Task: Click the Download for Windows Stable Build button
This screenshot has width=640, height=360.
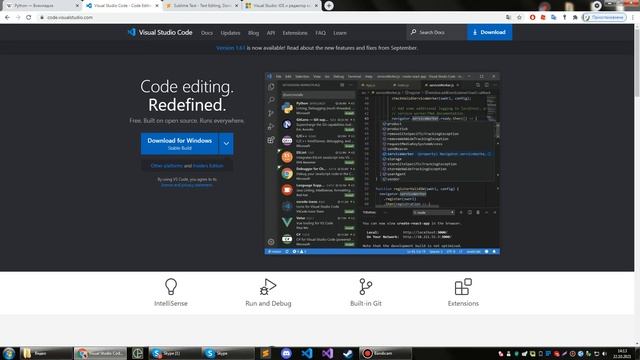Action: pyautogui.click(x=180, y=144)
